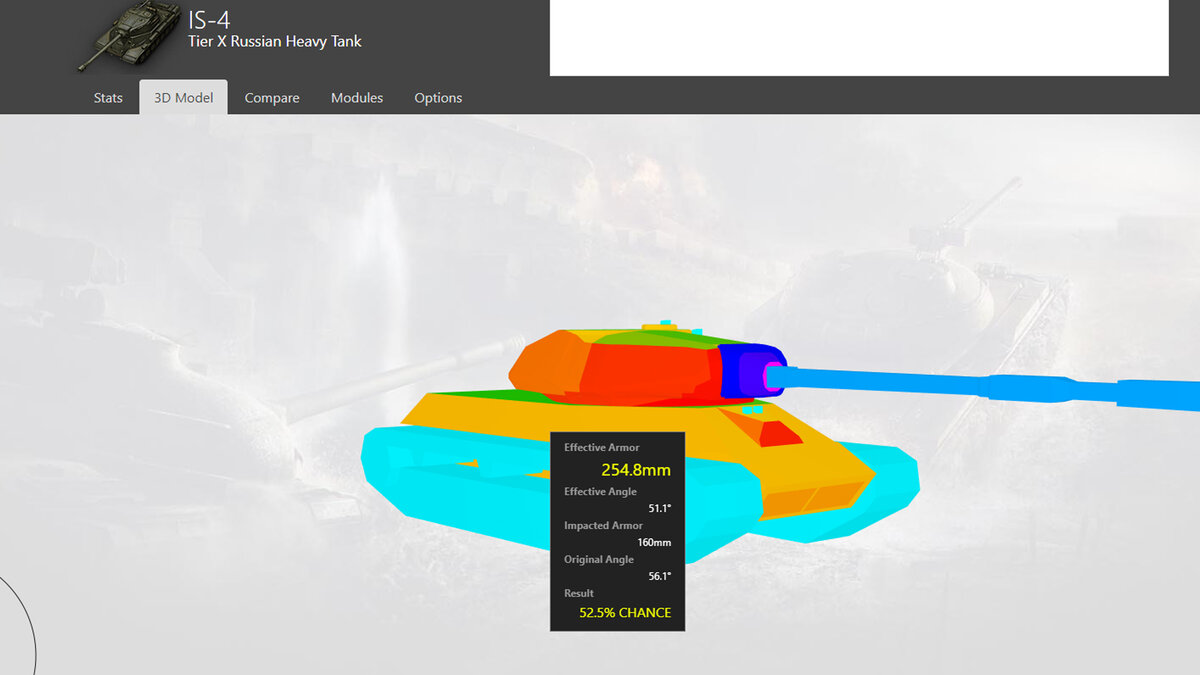Click the 'Result' label in tooltip
Viewport: 1200px width, 675px height.
579,593
